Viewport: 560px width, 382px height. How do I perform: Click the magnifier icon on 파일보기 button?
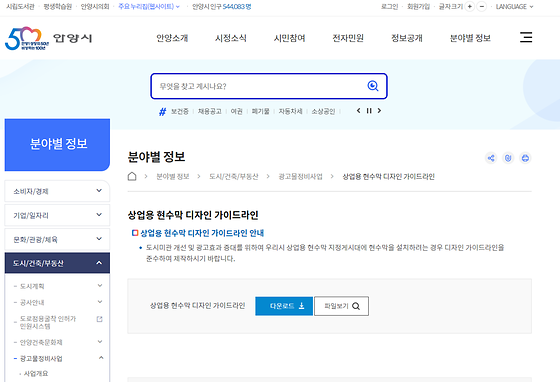coord(356,306)
